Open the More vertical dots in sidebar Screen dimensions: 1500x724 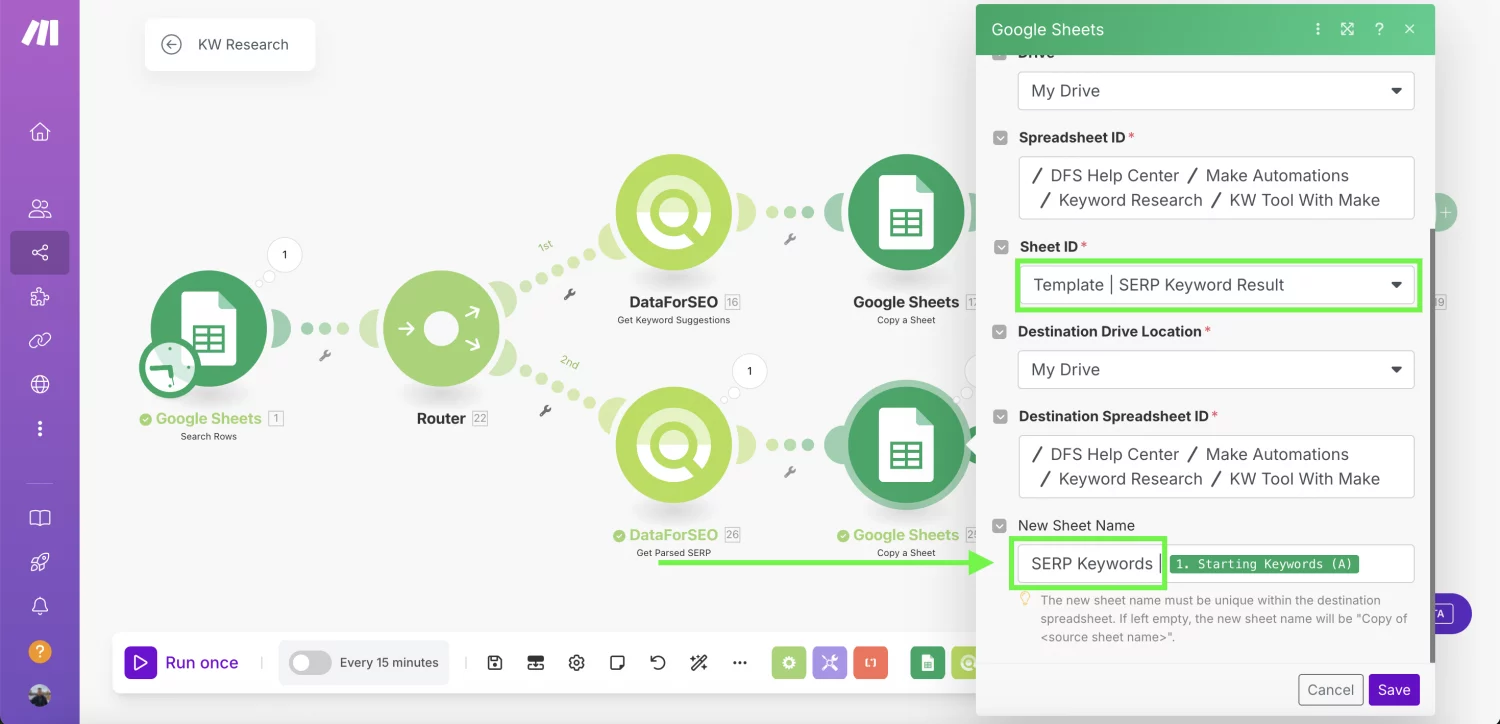tap(40, 428)
